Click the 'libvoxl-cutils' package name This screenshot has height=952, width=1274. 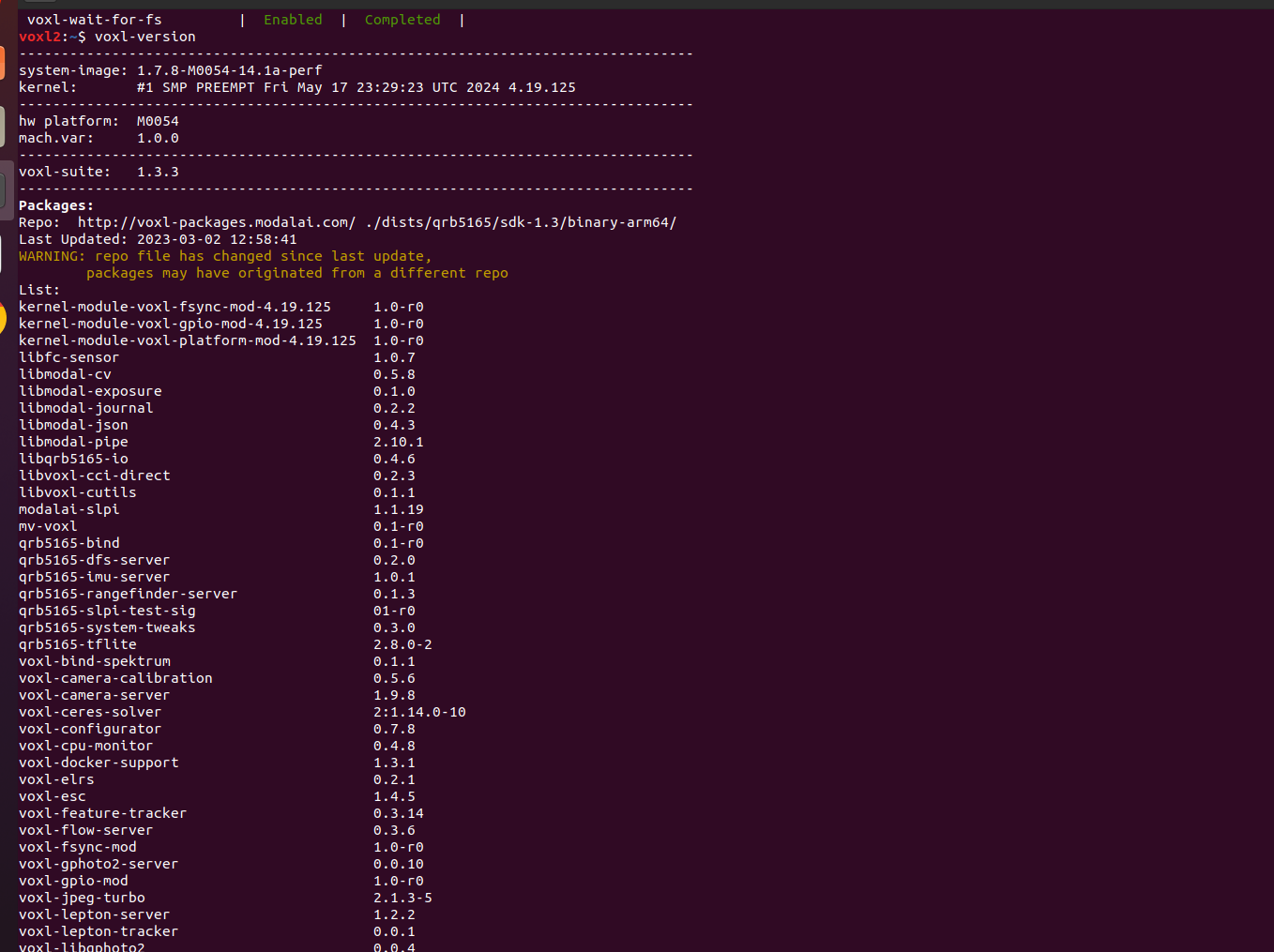(78, 492)
